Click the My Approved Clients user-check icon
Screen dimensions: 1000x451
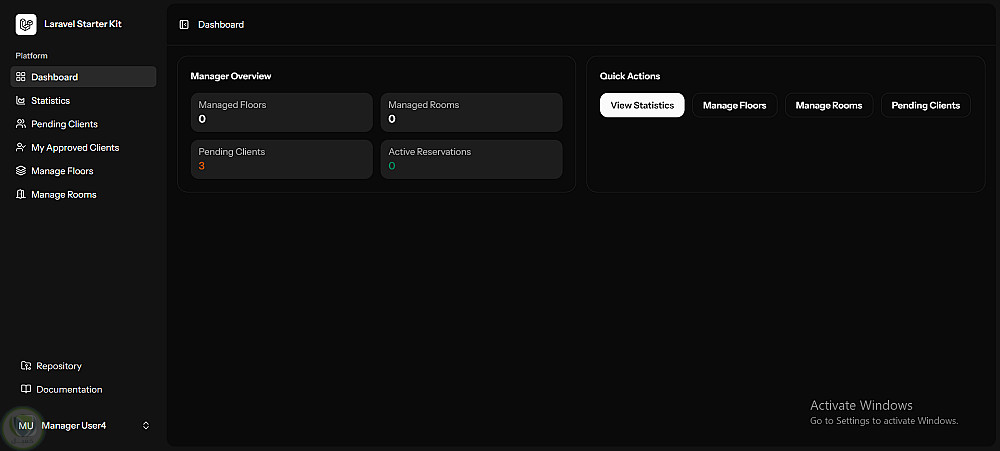[20, 147]
